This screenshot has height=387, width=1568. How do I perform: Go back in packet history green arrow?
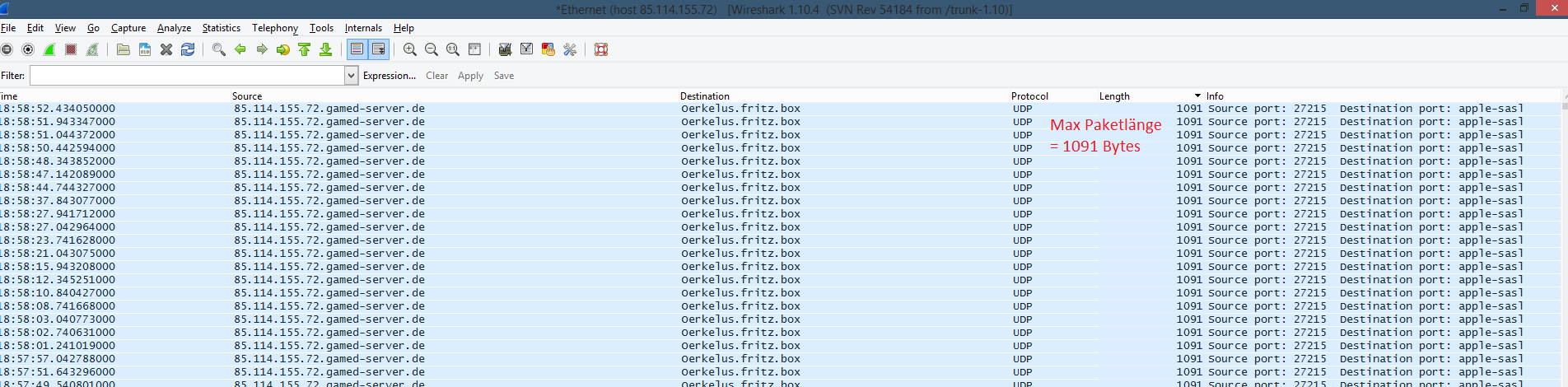(240, 49)
